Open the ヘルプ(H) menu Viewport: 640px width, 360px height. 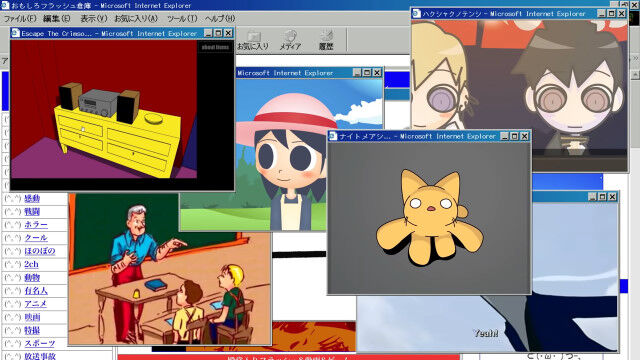[220, 19]
